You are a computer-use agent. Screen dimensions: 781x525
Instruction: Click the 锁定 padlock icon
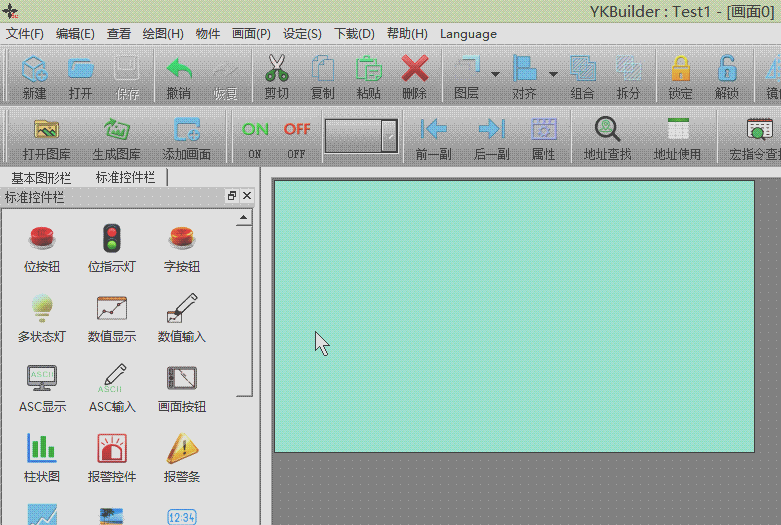(680, 70)
